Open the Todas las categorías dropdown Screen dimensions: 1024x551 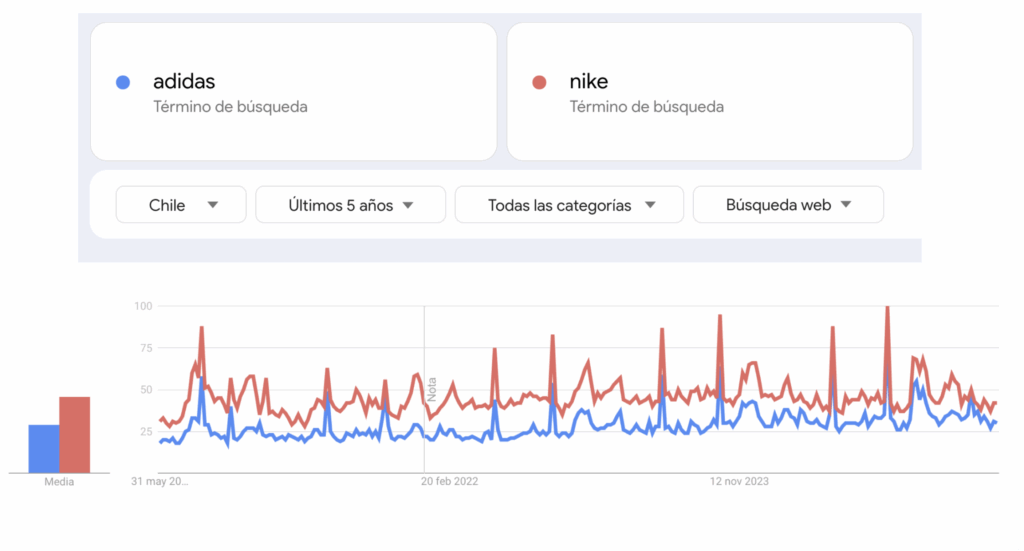point(569,205)
